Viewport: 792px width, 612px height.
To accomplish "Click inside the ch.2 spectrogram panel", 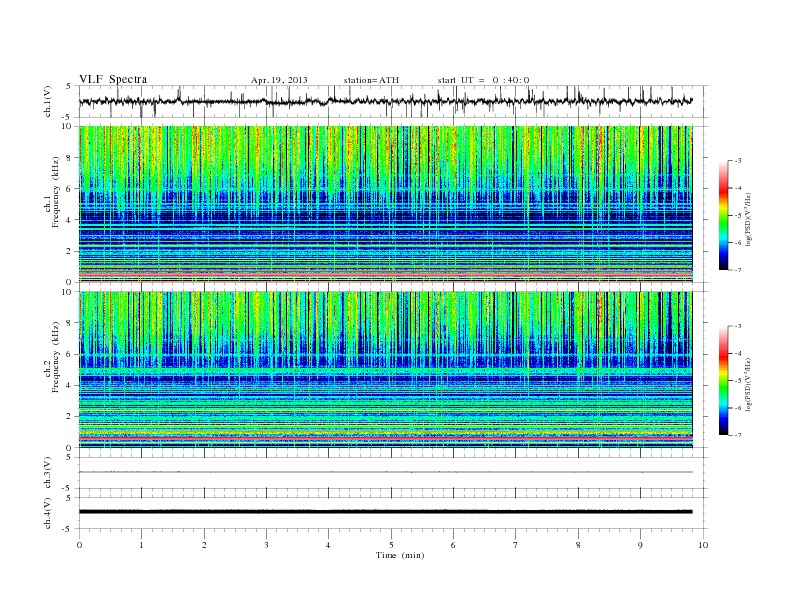I will 385,370.
